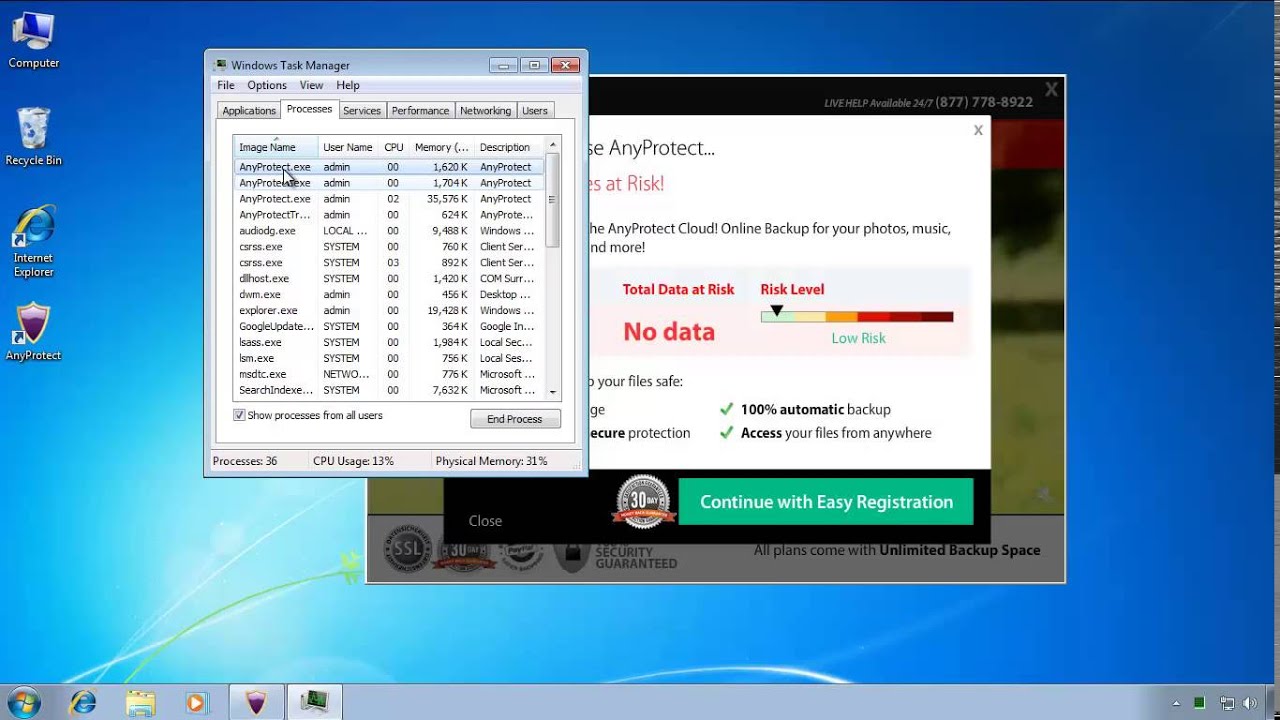This screenshot has width=1280, height=720.
Task: Open the Computer desktop icon
Action: [x=33, y=40]
